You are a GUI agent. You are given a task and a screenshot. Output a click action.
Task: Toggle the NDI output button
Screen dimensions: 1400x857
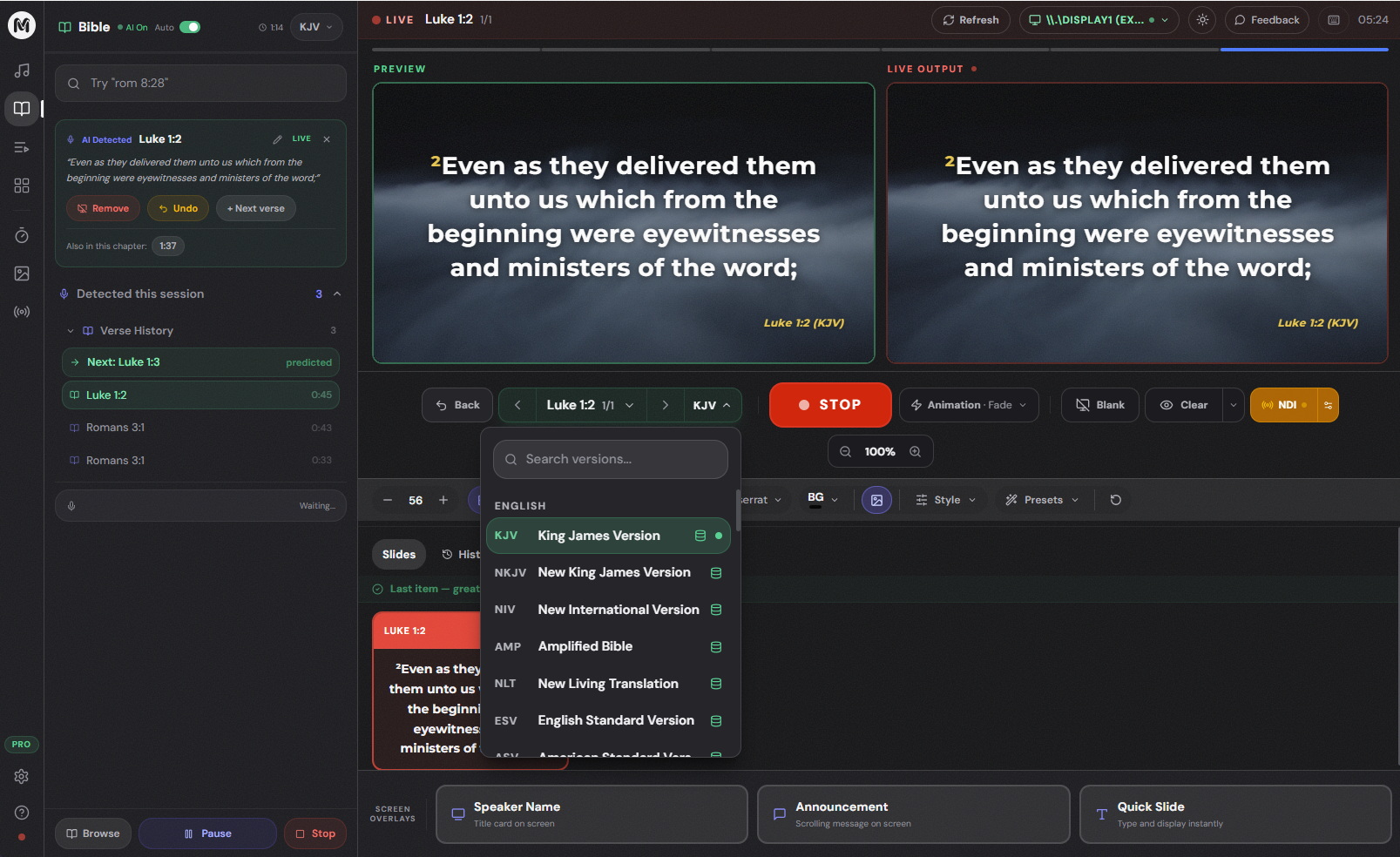point(1284,404)
